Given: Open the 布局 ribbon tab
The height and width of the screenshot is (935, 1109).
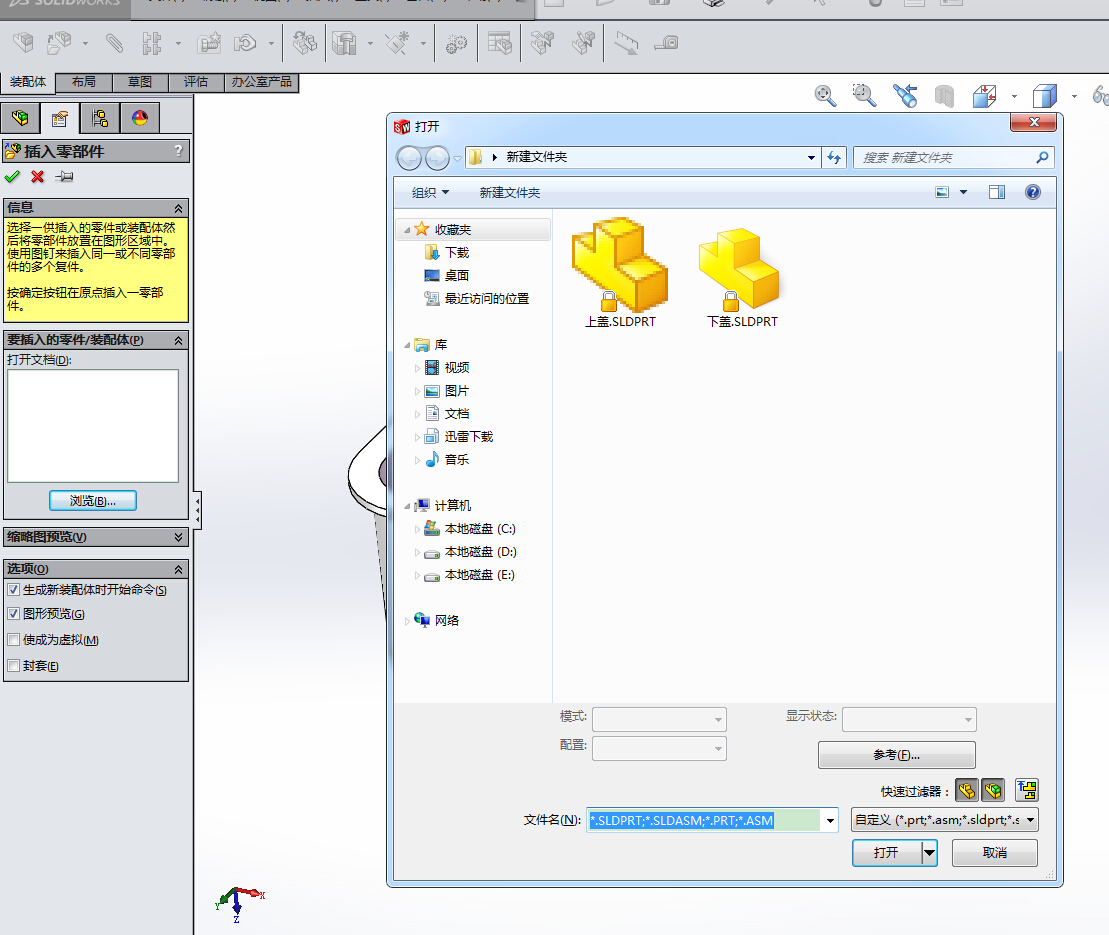Looking at the screenshot, I should click(83, 82).
